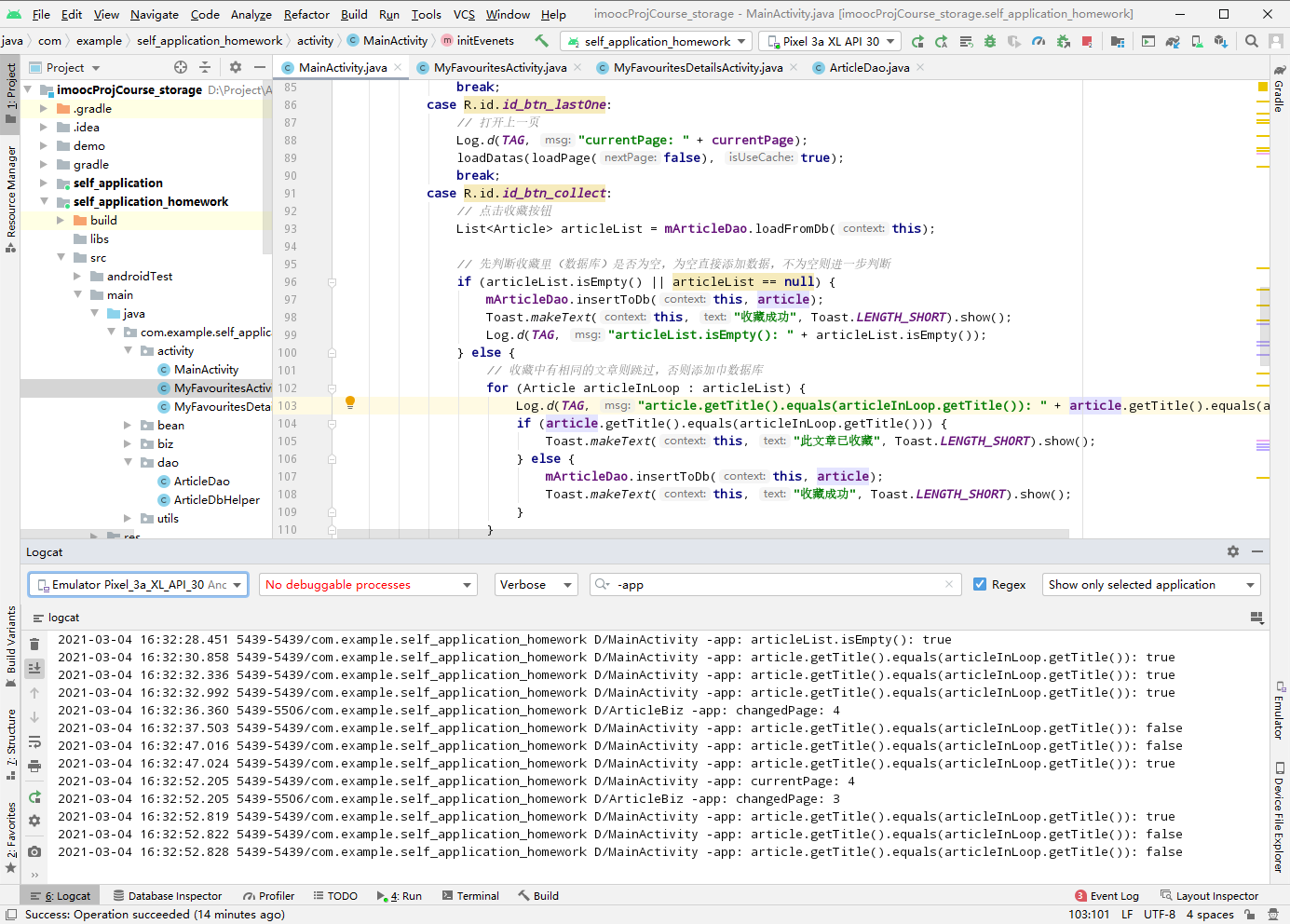Image resolution: width=1290 pixels, height=924 pixels.
Task: Switch to the MyFavouritesActivity.java editor tab
Action: (499, 67)
